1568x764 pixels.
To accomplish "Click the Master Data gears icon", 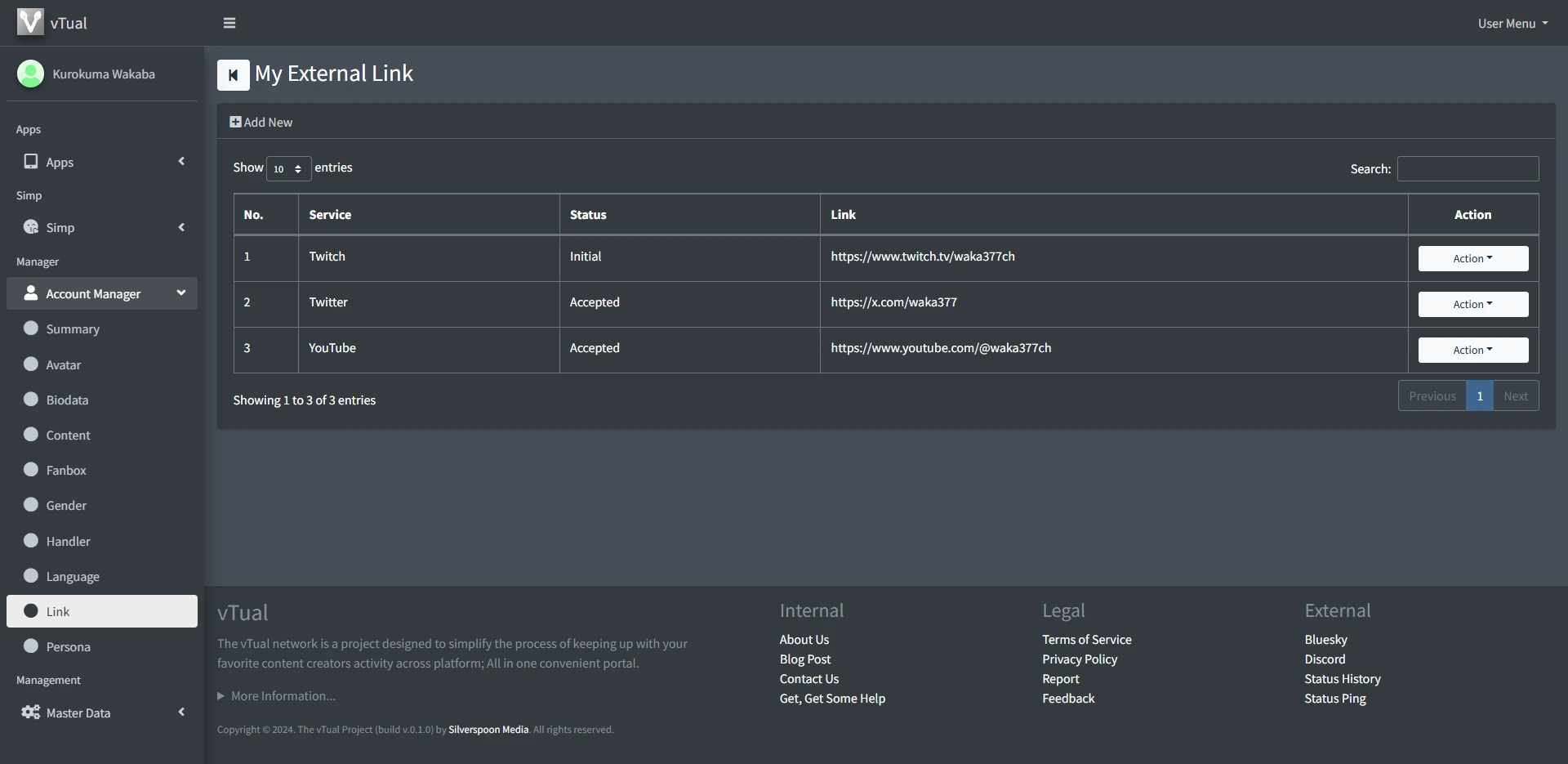I will (x=31, y=713).
